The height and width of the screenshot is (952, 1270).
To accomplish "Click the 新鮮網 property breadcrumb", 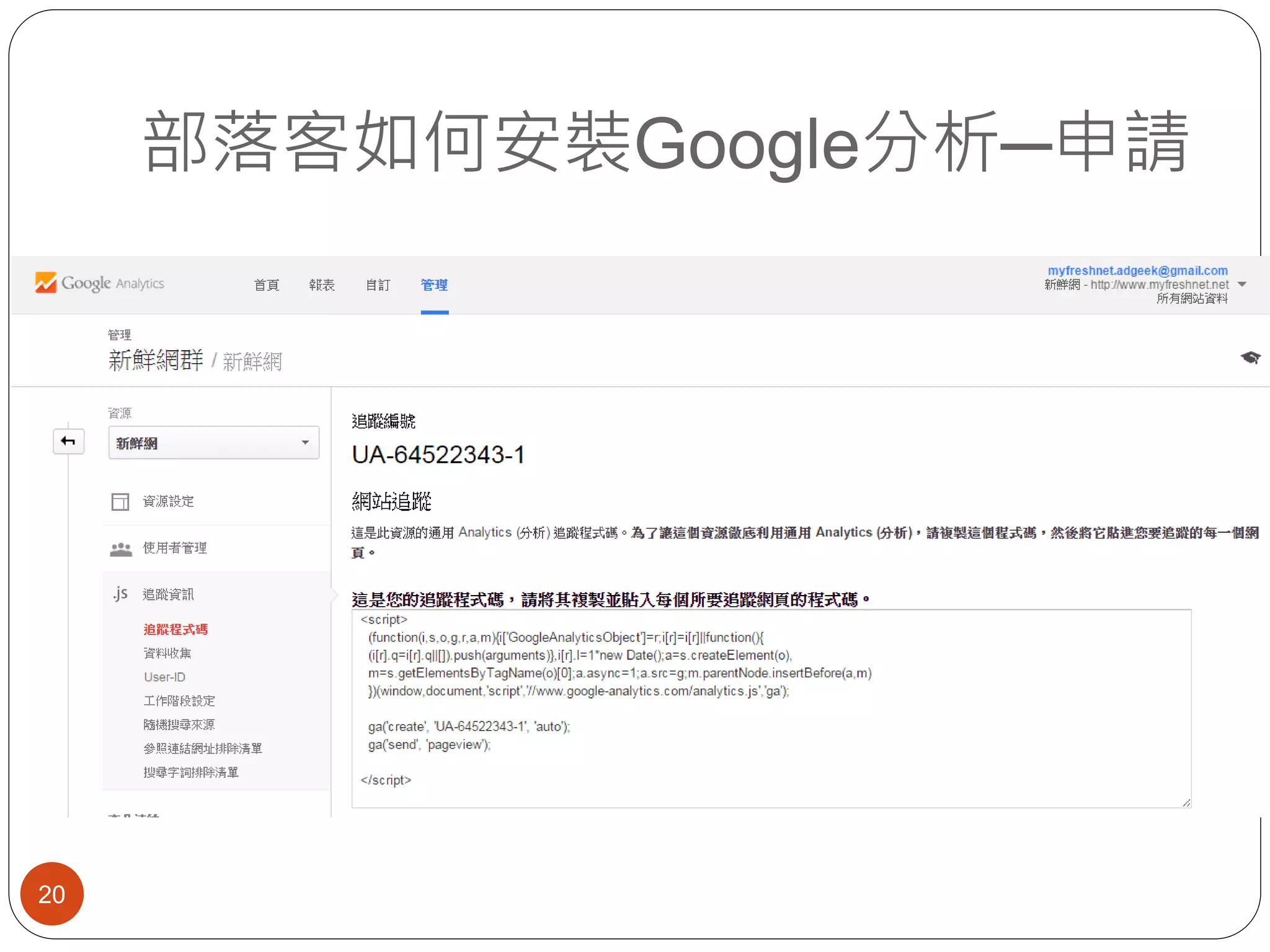I will (x=252, y=361).
